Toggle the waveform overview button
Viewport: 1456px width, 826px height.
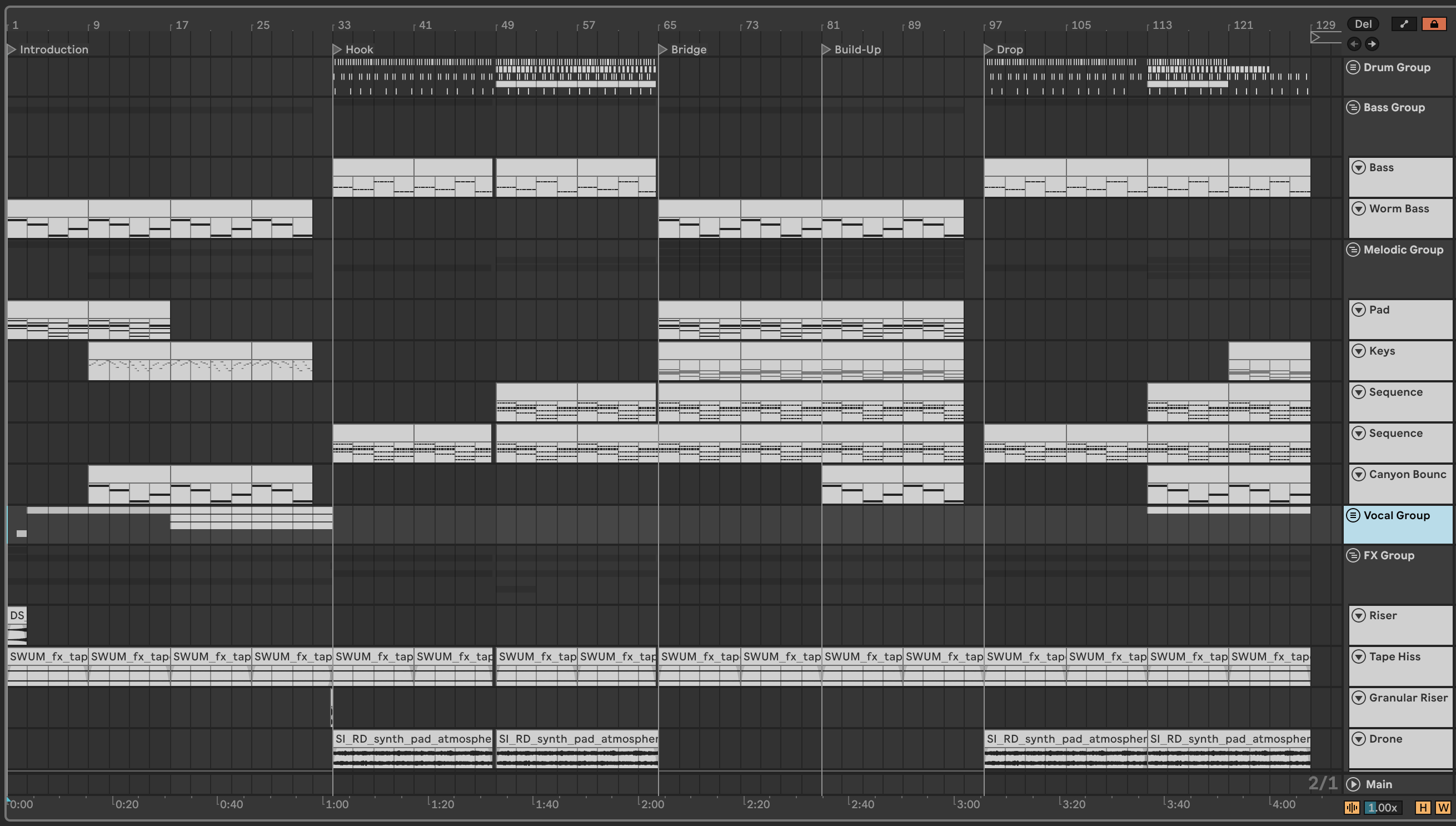1352,808
